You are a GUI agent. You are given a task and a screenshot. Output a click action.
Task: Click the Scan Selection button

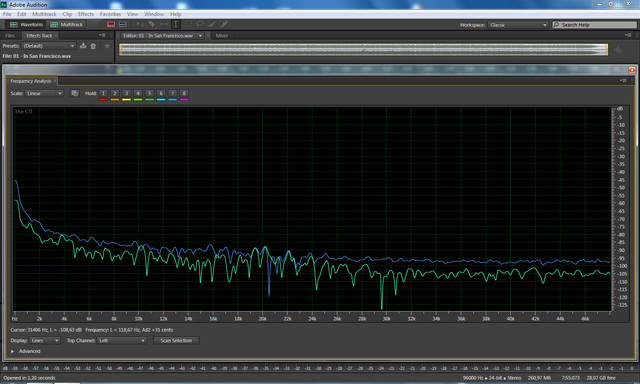176,340
